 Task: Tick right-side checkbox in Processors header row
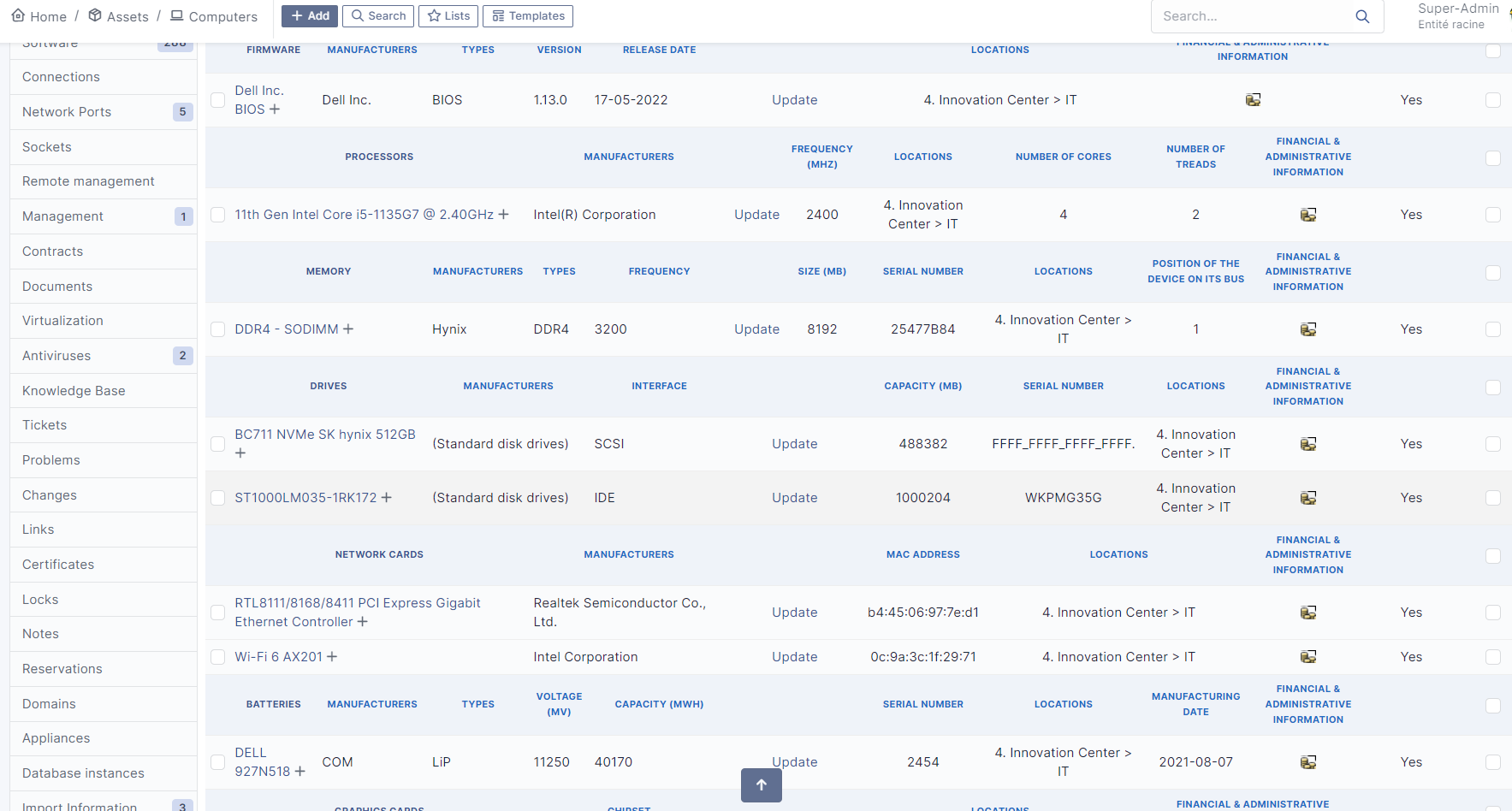click(1493, 158)
